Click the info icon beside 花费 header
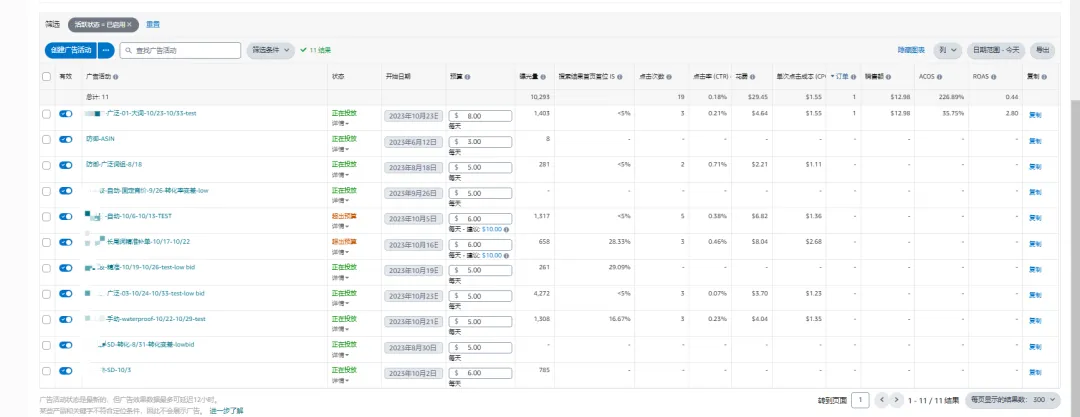This screenshot has width=1080, height=417. pos(754,77)
